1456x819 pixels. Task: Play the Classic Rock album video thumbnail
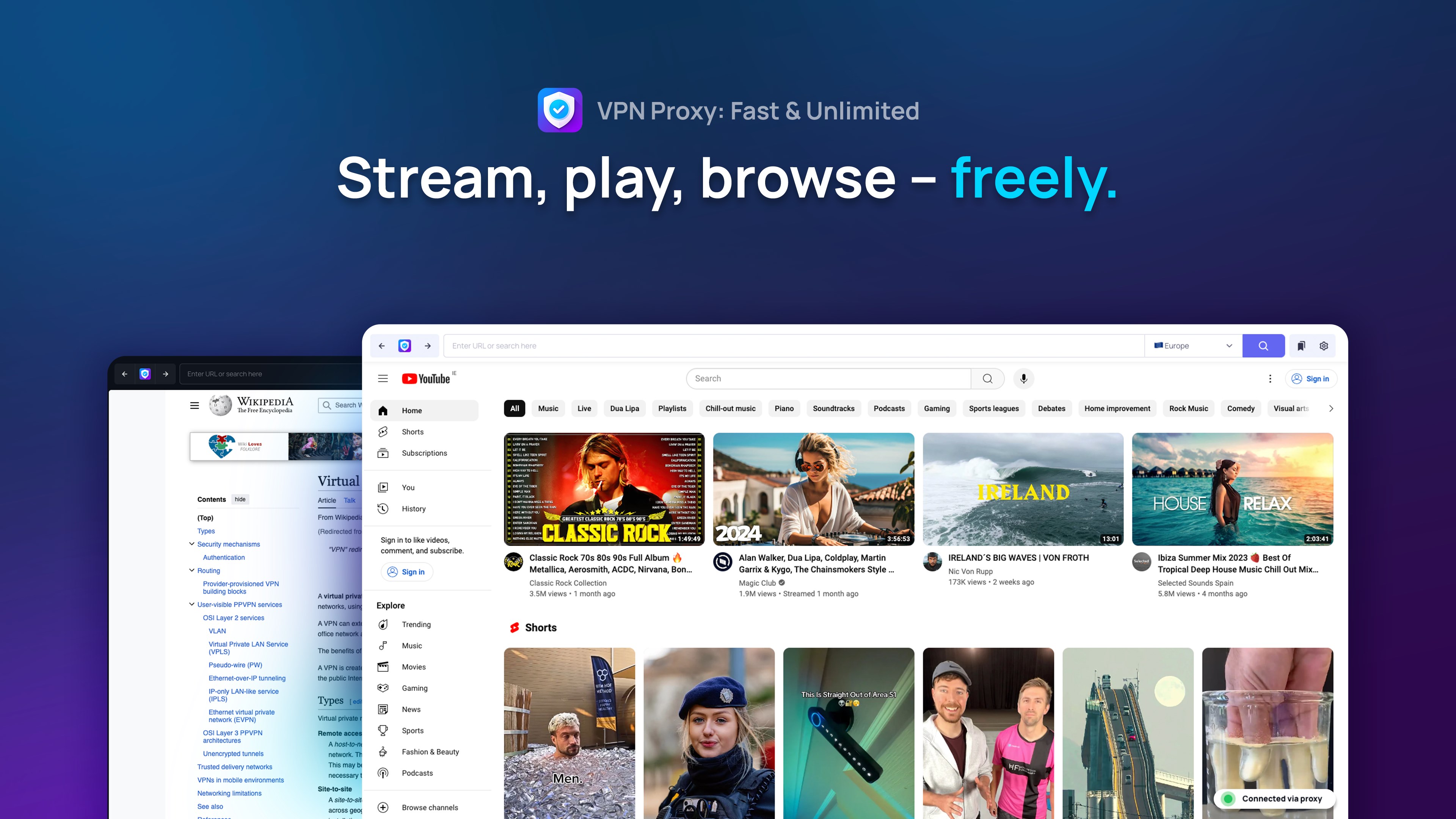click(x=604, y=490)
